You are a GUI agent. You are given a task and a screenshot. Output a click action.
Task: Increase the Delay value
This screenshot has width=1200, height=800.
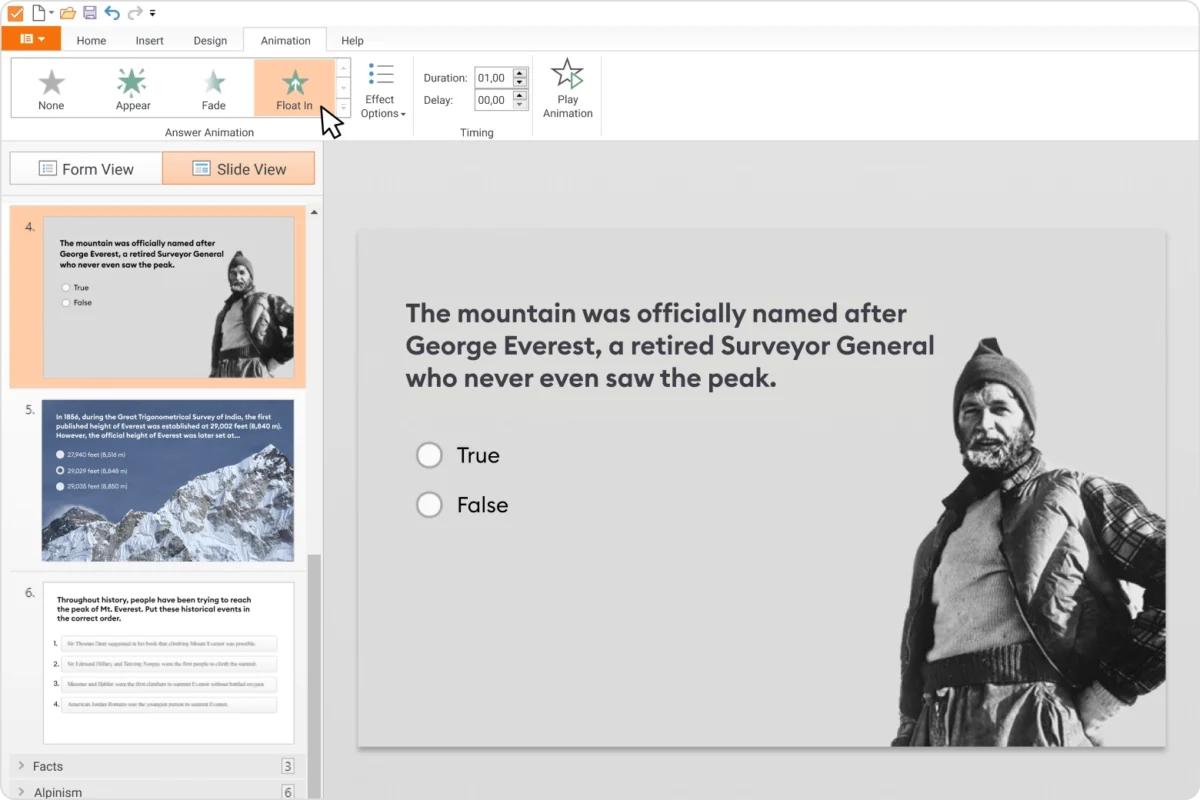point(520,95)
